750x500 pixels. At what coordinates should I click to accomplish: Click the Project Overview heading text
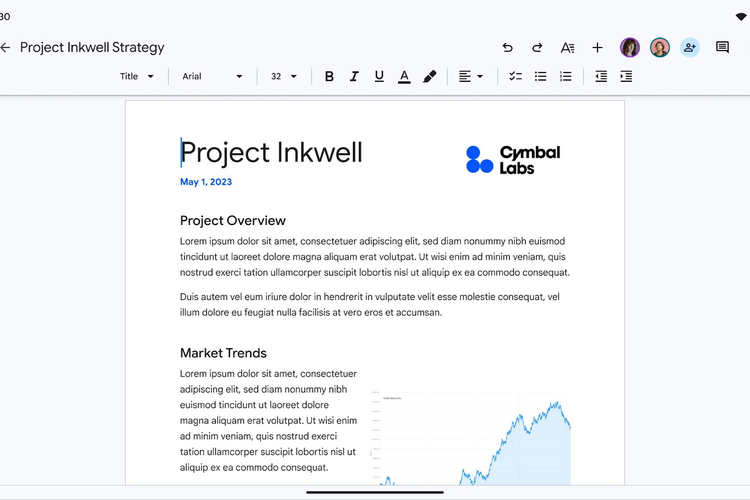coord(232,221)
